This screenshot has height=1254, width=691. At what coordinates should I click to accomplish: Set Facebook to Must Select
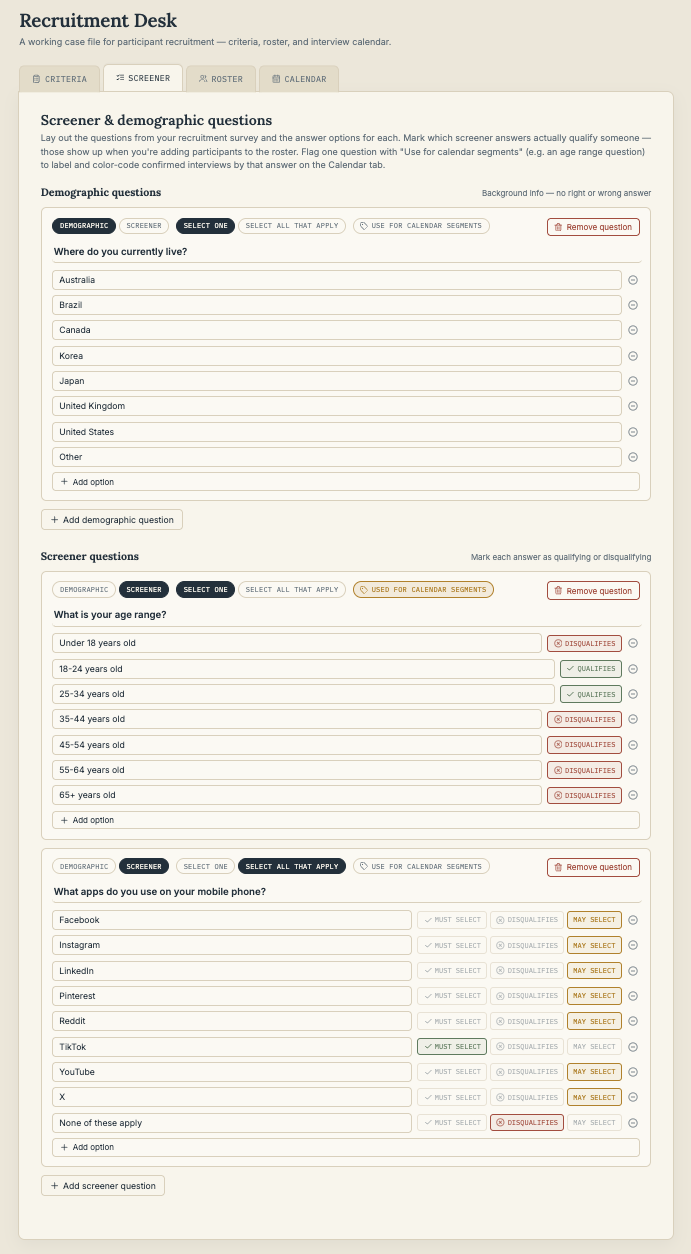coord(452,920)
